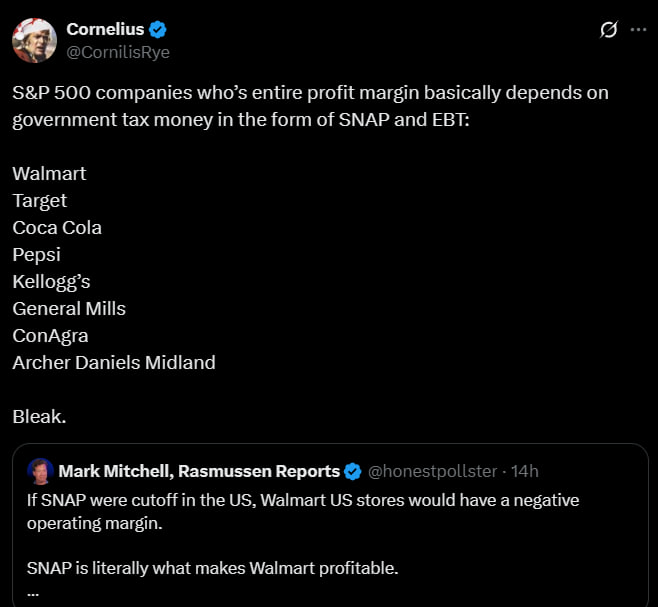Click "Walmart" in the company list
Screen dimensions: 658x607
49,173
